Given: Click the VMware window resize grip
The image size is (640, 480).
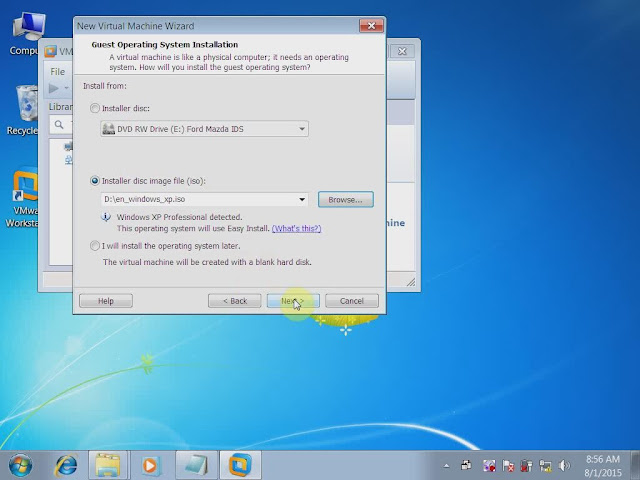Looking at the screenshot, I should pyautogui.click(x=411, y=282).
